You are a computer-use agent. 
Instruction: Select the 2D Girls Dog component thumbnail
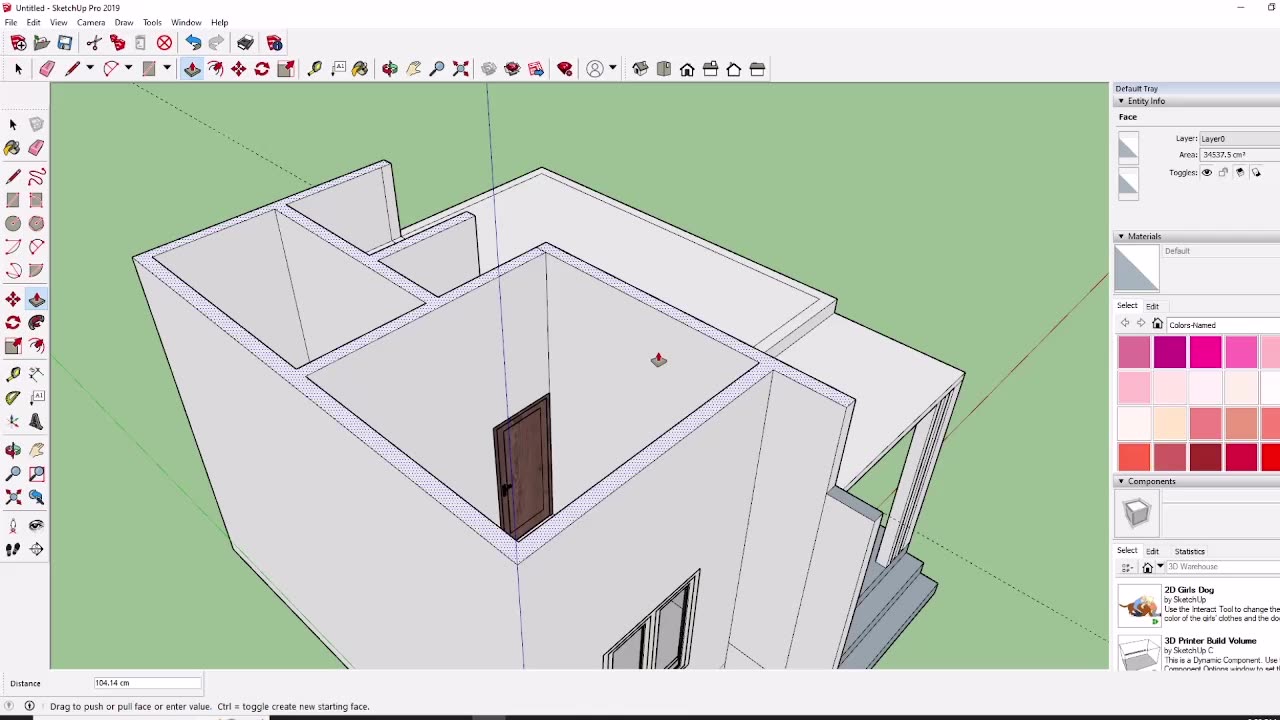pyautogui.click(x=1138, y=606)
